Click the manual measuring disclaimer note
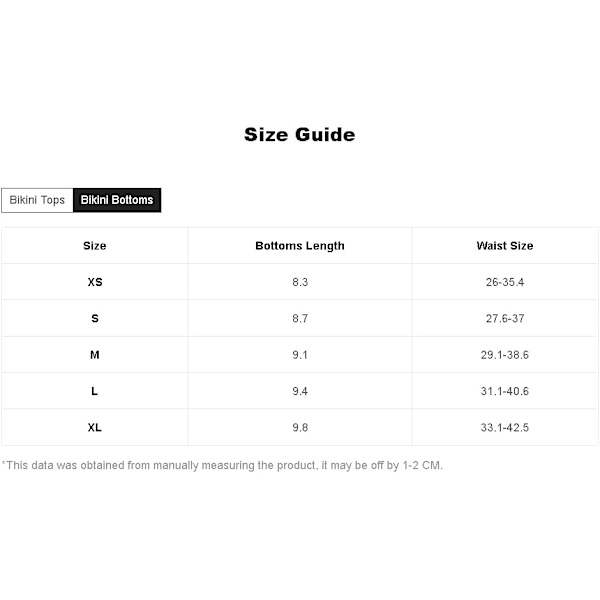 pyautogui.click(x=222, y=465)
